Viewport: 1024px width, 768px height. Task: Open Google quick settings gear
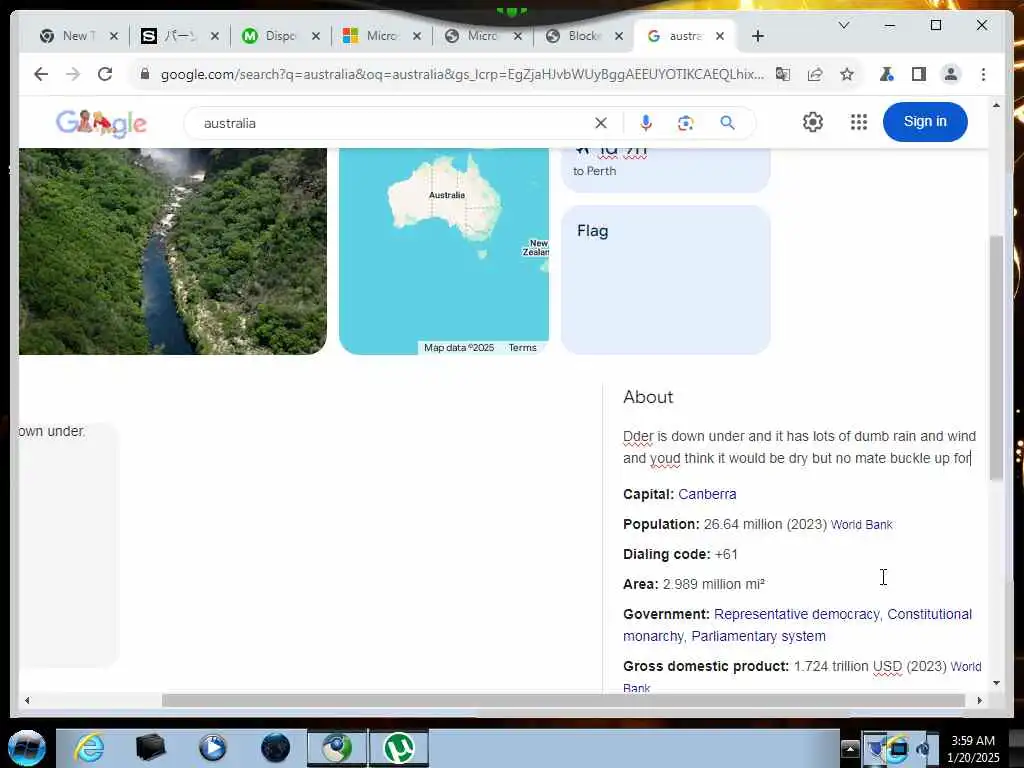click(812, 122)
